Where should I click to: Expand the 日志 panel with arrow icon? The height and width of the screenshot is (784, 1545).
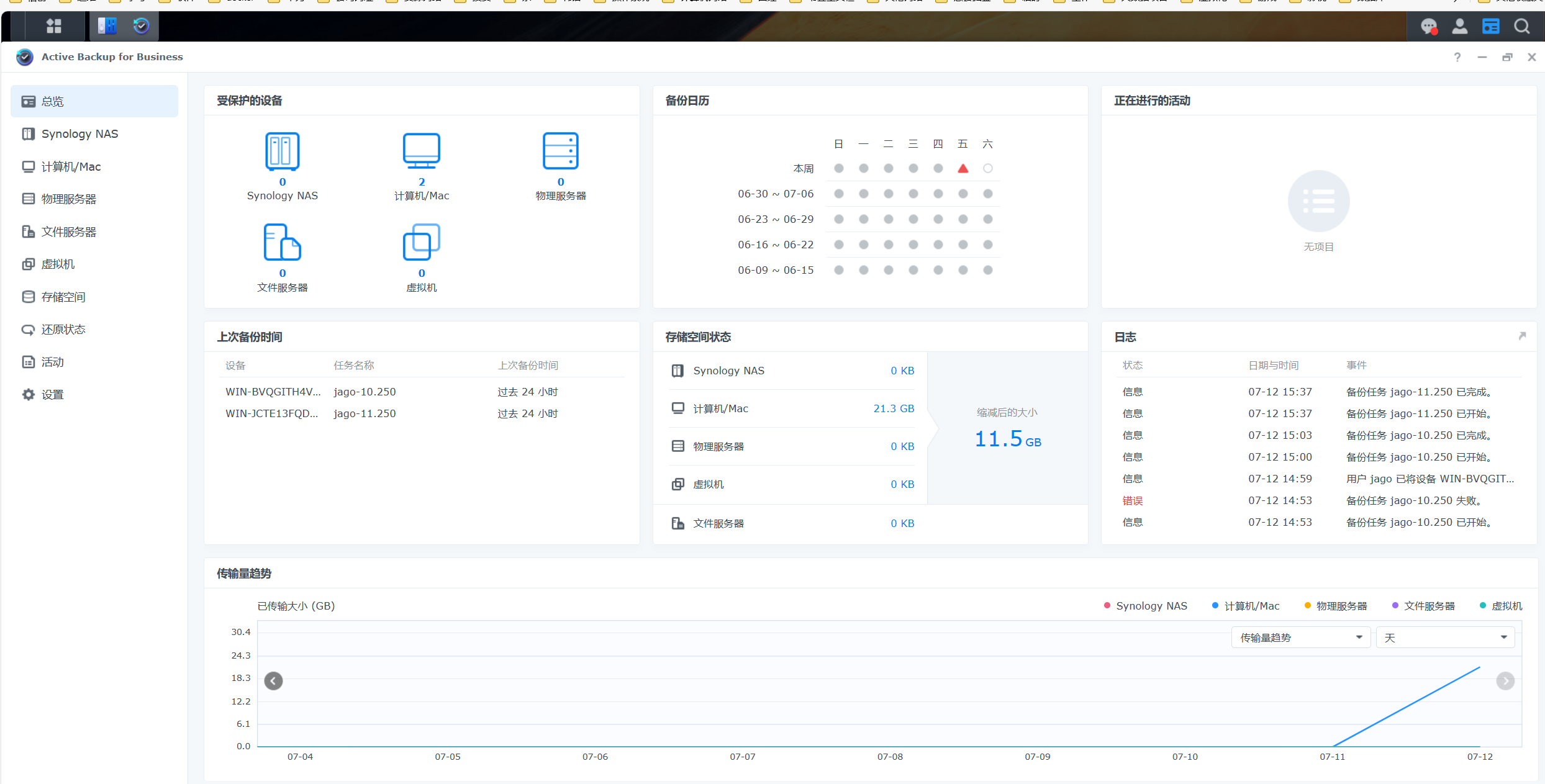click(x=1522, y=336)
